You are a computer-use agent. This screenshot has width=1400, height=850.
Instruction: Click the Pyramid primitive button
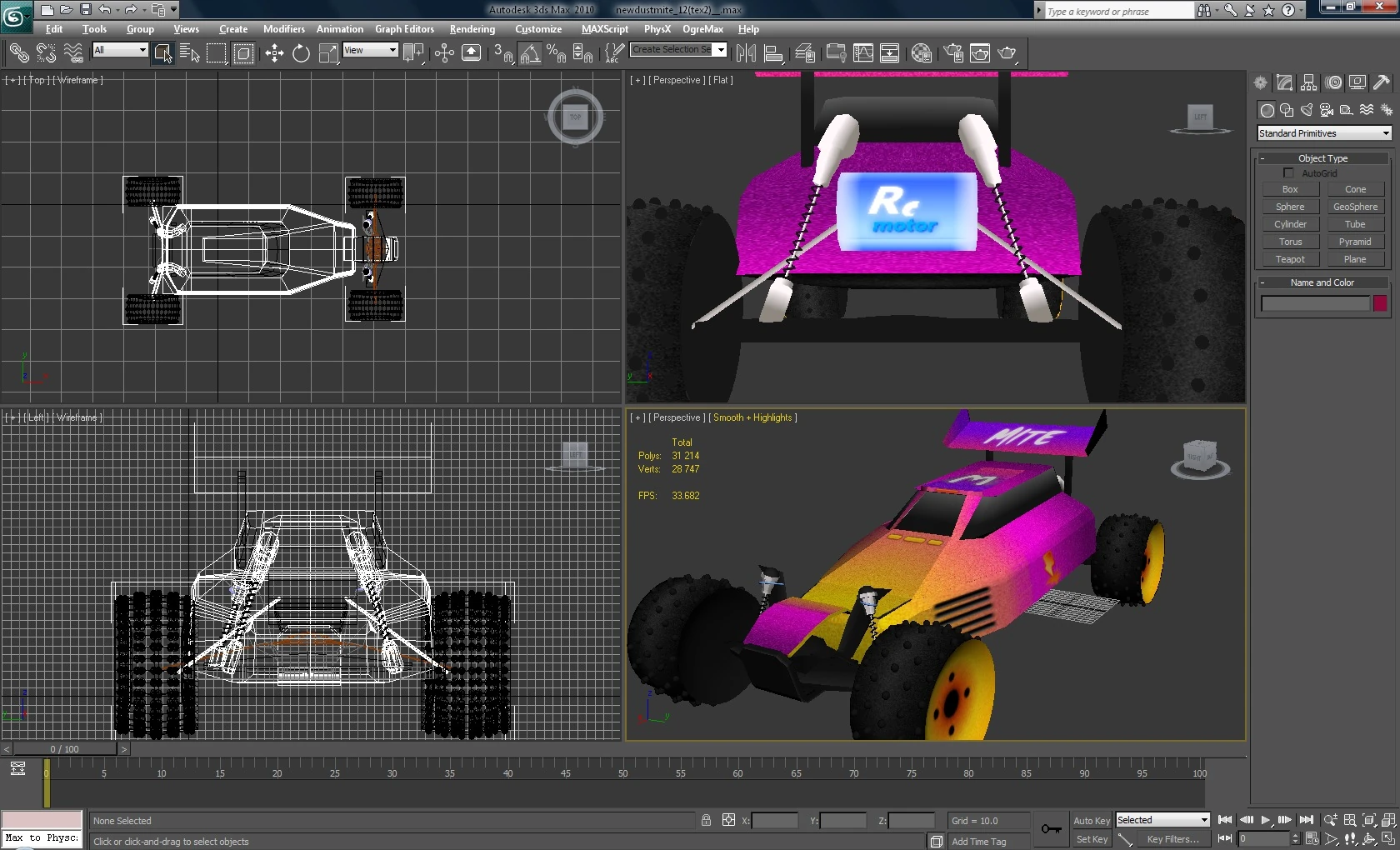click(1355, 242)
